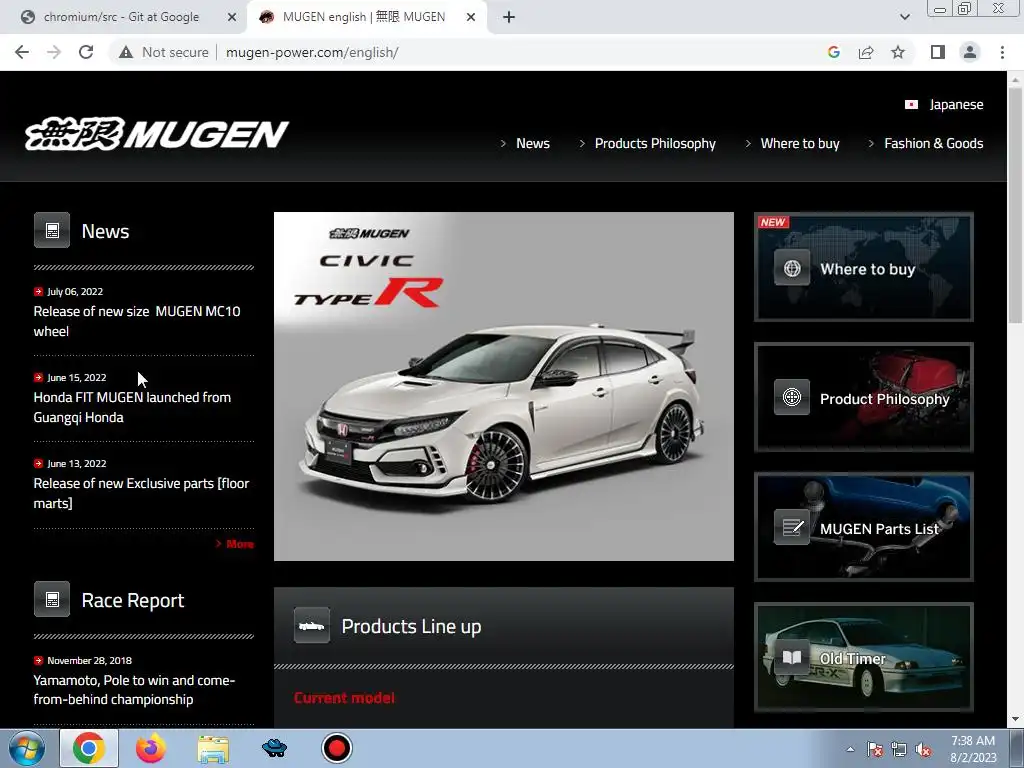The height and width of the screenshot is (768, 1024).
Task: Open the Where to buy tile
Action: (x=864, y=266)
